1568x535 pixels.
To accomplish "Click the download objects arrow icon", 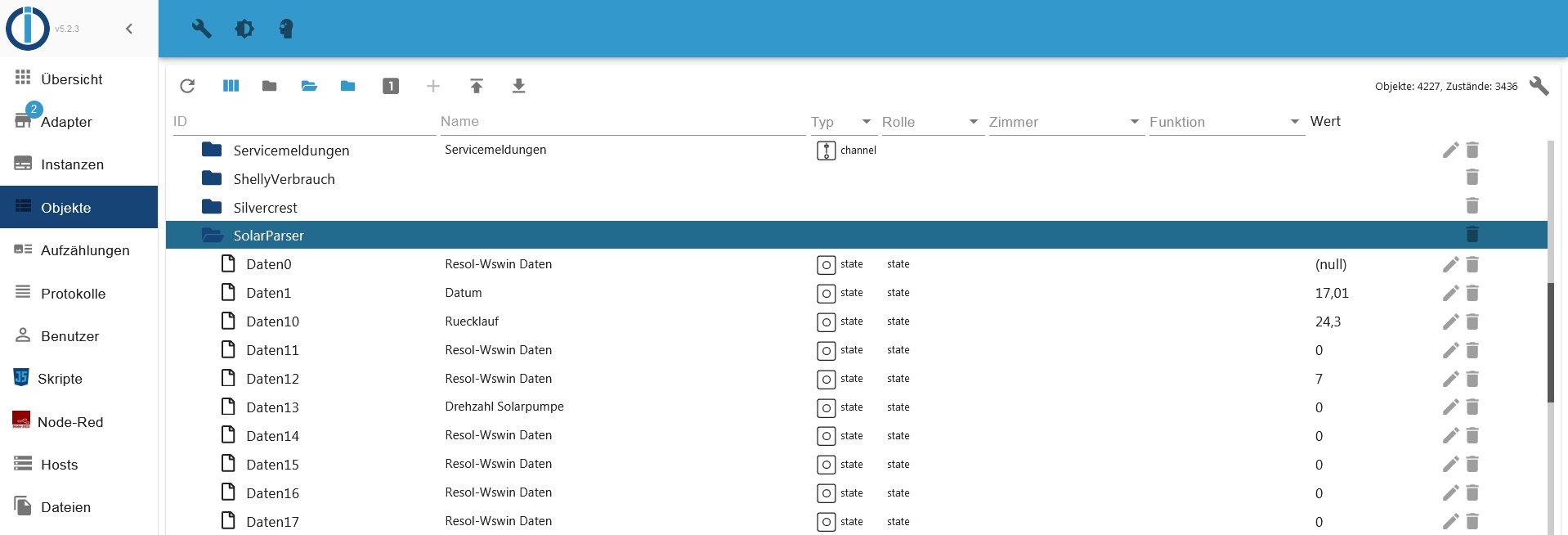I will 518,86.
